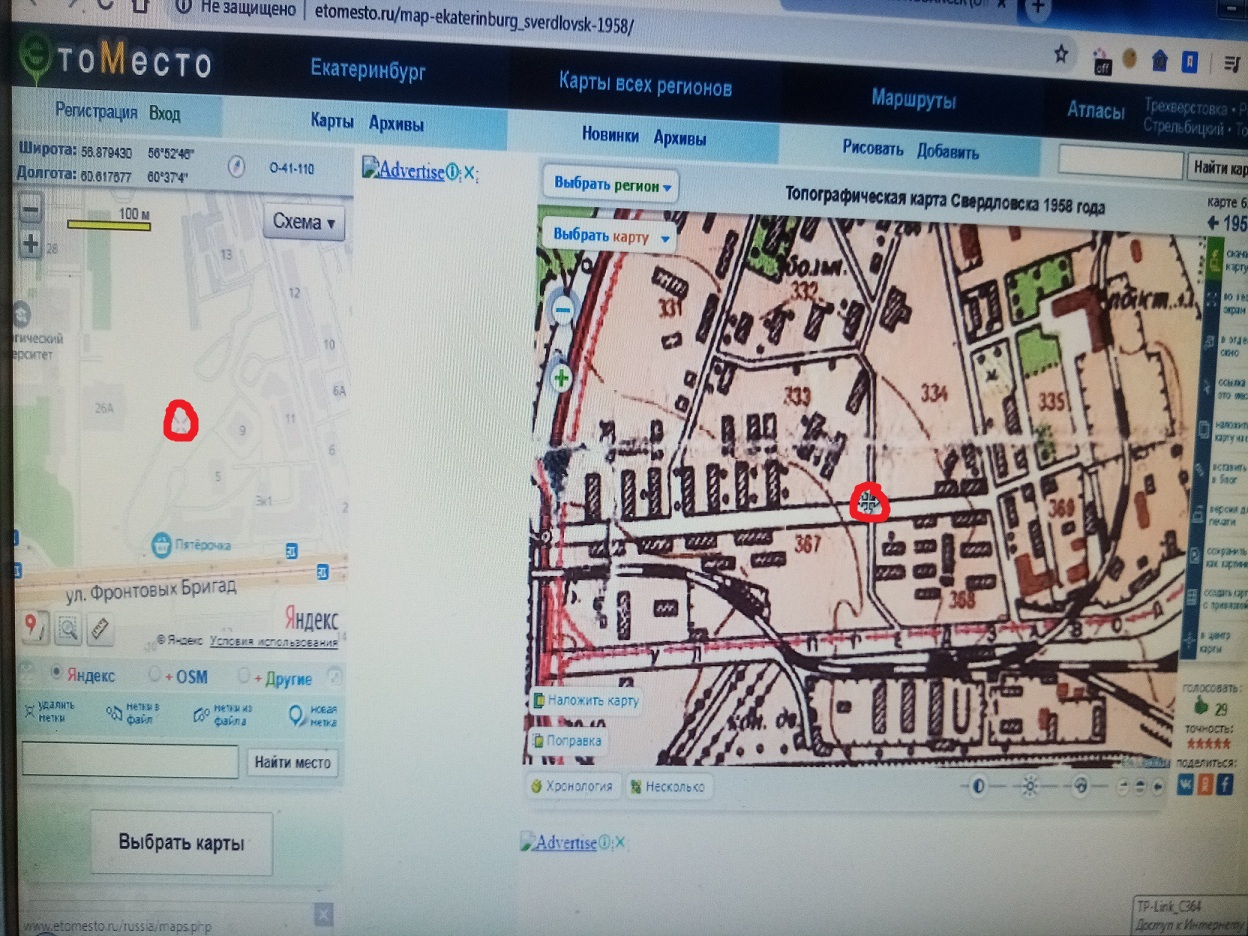Open 'Карты всех регионов' menu
1248x936 pixels.
(x=645, y=84)
